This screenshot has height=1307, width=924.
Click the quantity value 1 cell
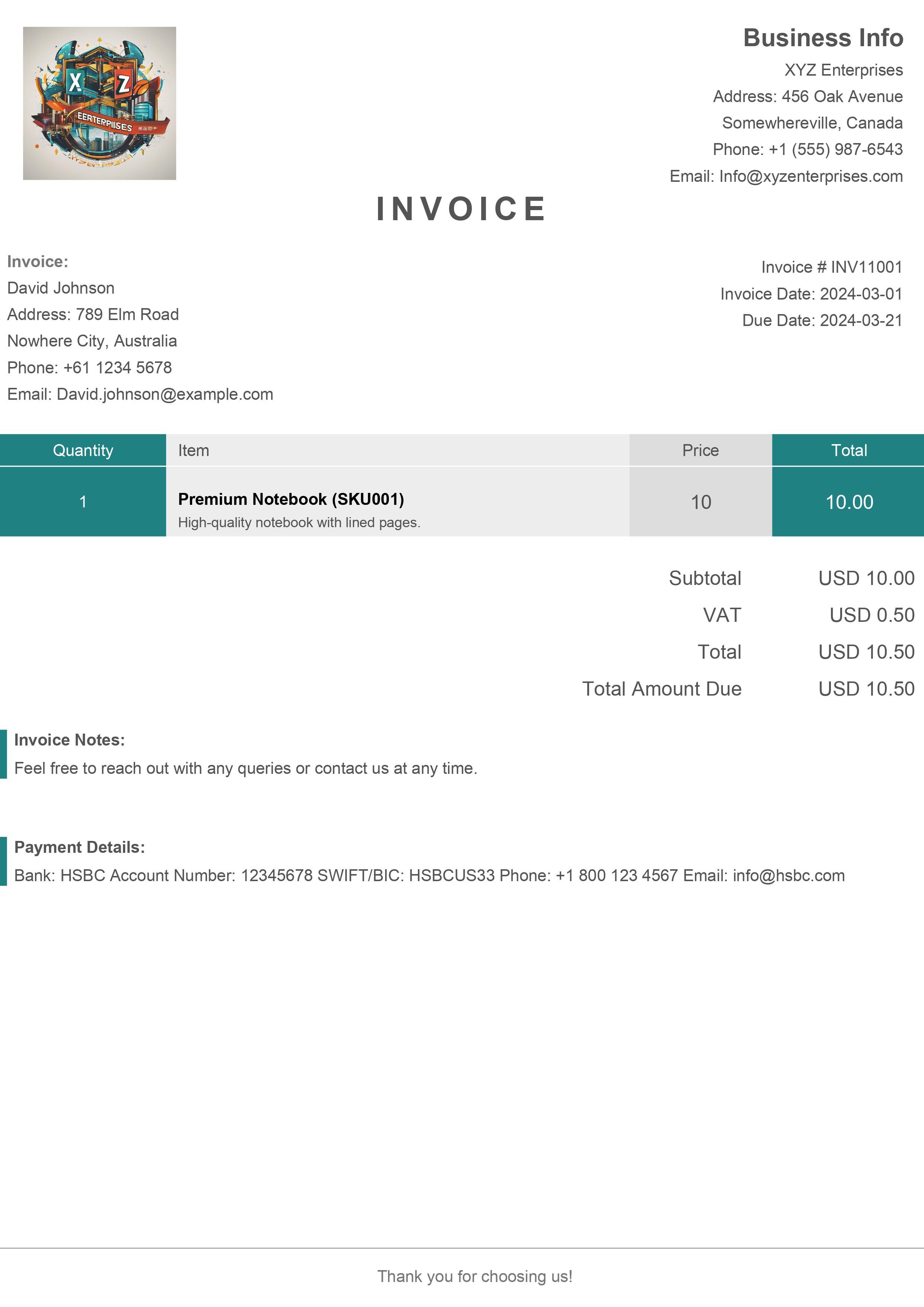(x=83, y=502)
